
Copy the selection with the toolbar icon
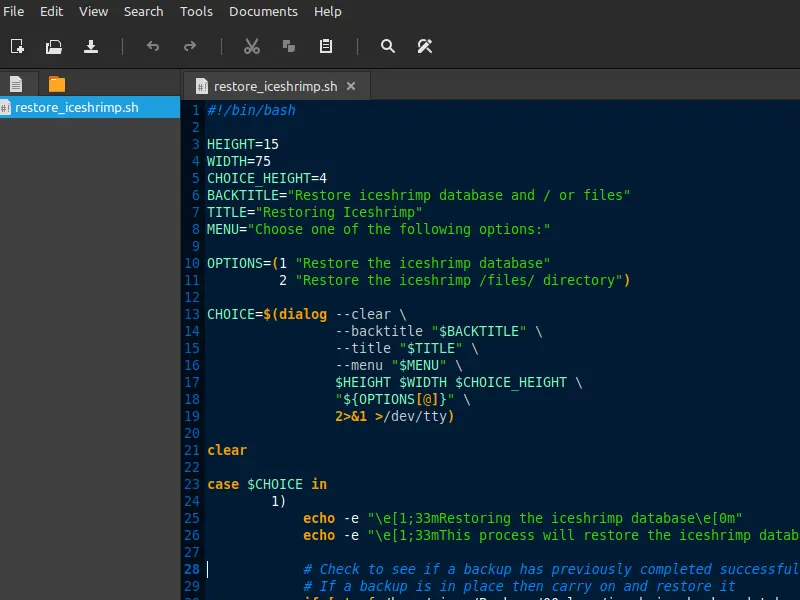[289, 46]
